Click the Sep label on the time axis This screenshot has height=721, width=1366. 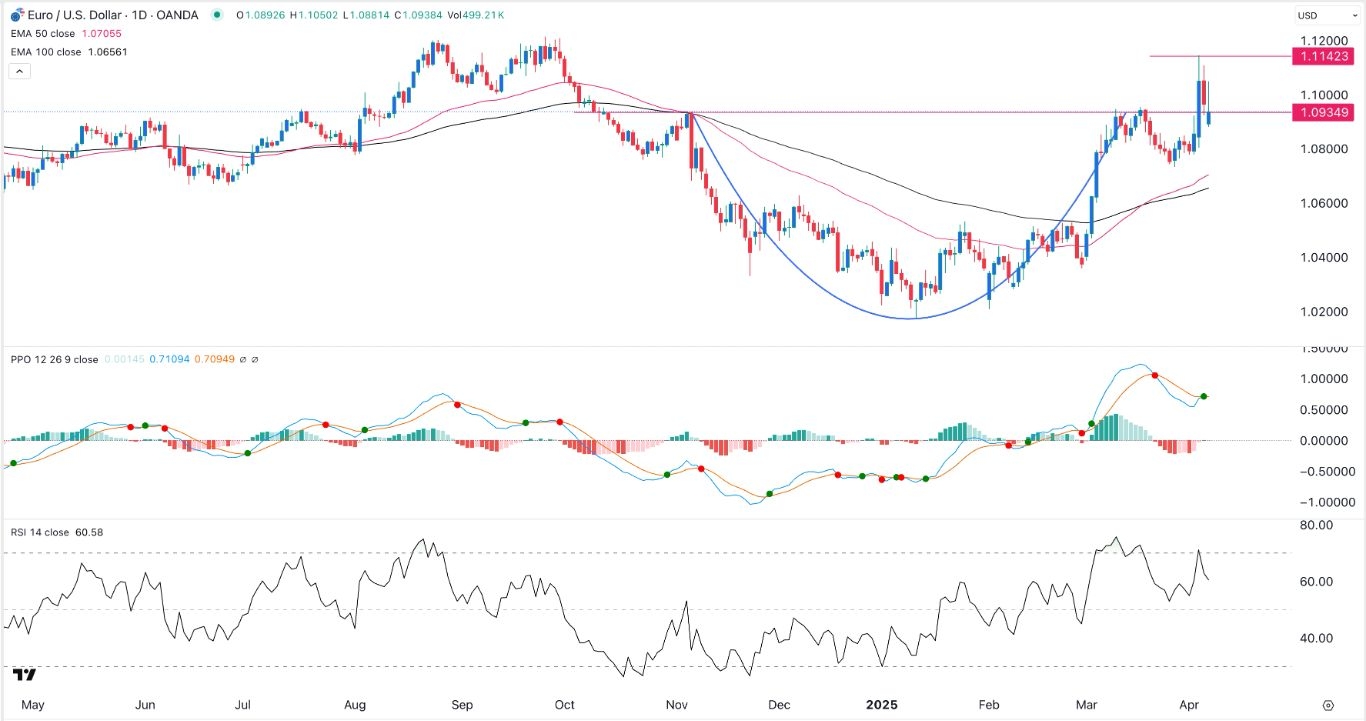pyautogui.click(x=459, y=704)
